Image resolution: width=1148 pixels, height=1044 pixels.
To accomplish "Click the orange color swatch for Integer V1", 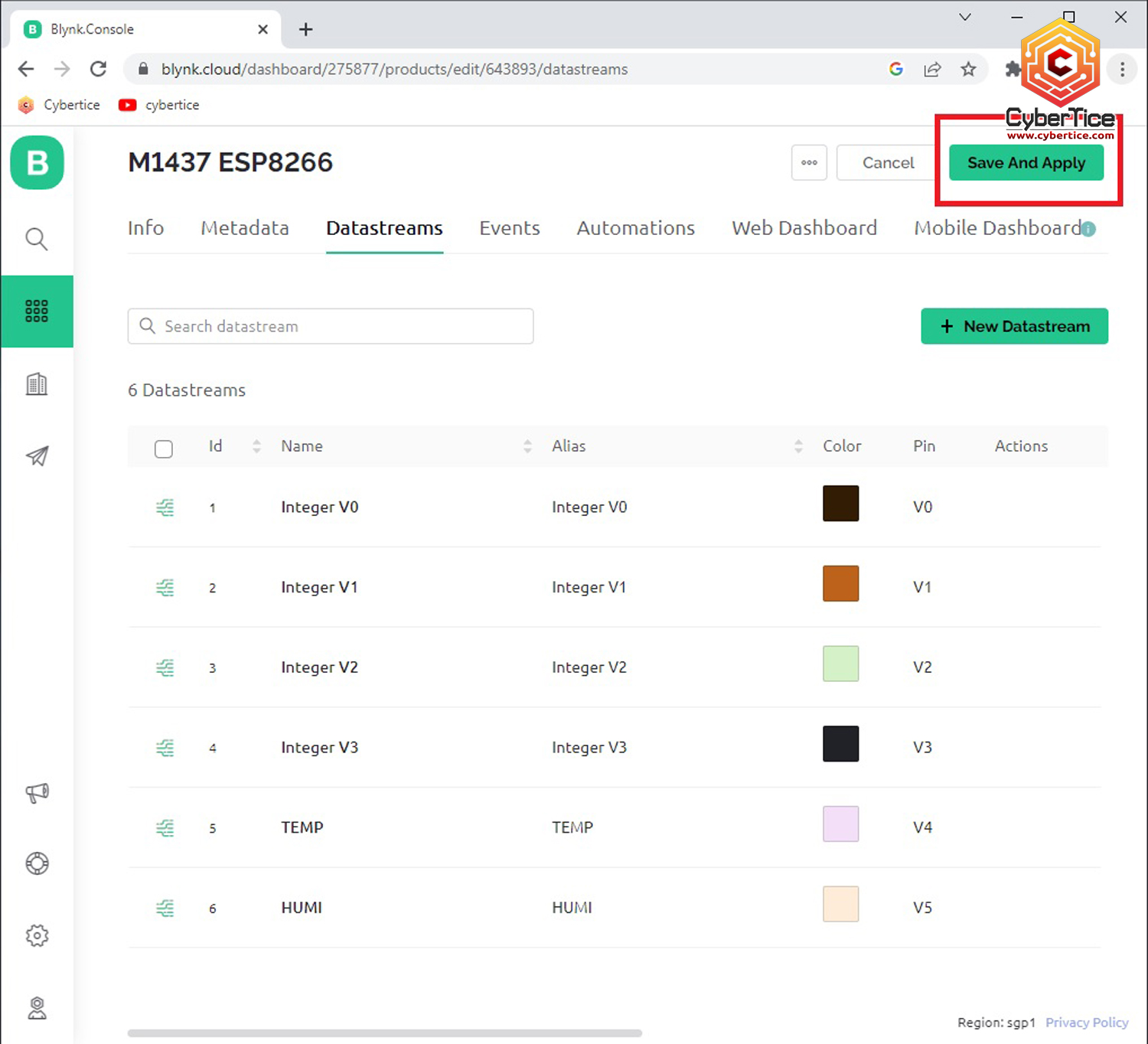I will pos(840,584).
